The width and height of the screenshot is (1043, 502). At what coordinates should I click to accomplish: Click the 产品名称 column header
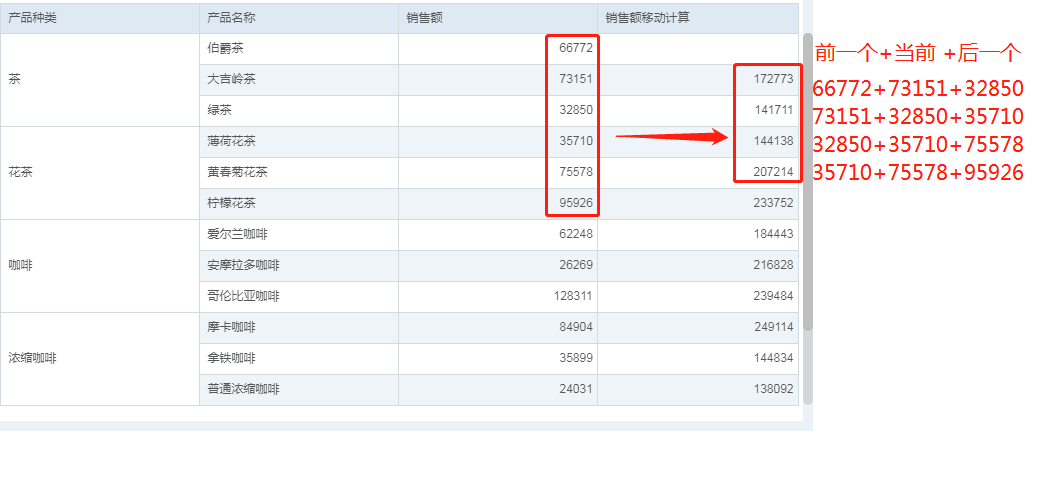tap(299, 18)
